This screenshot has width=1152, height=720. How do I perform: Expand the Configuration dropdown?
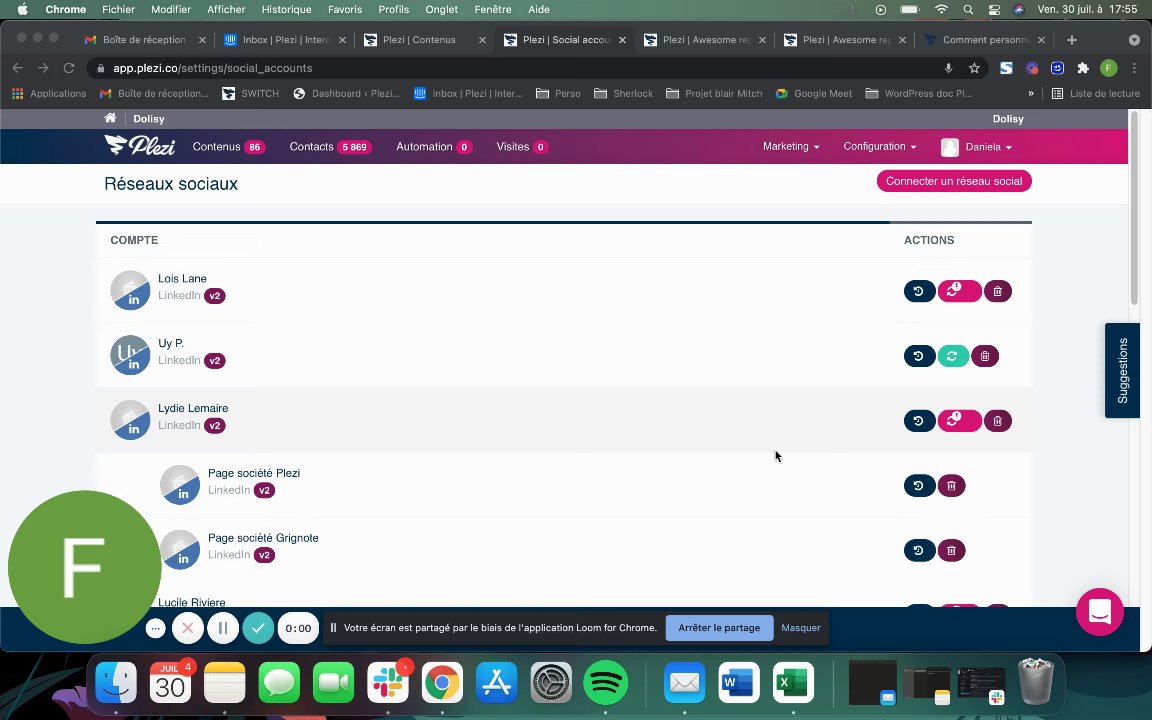click(879, 147)
